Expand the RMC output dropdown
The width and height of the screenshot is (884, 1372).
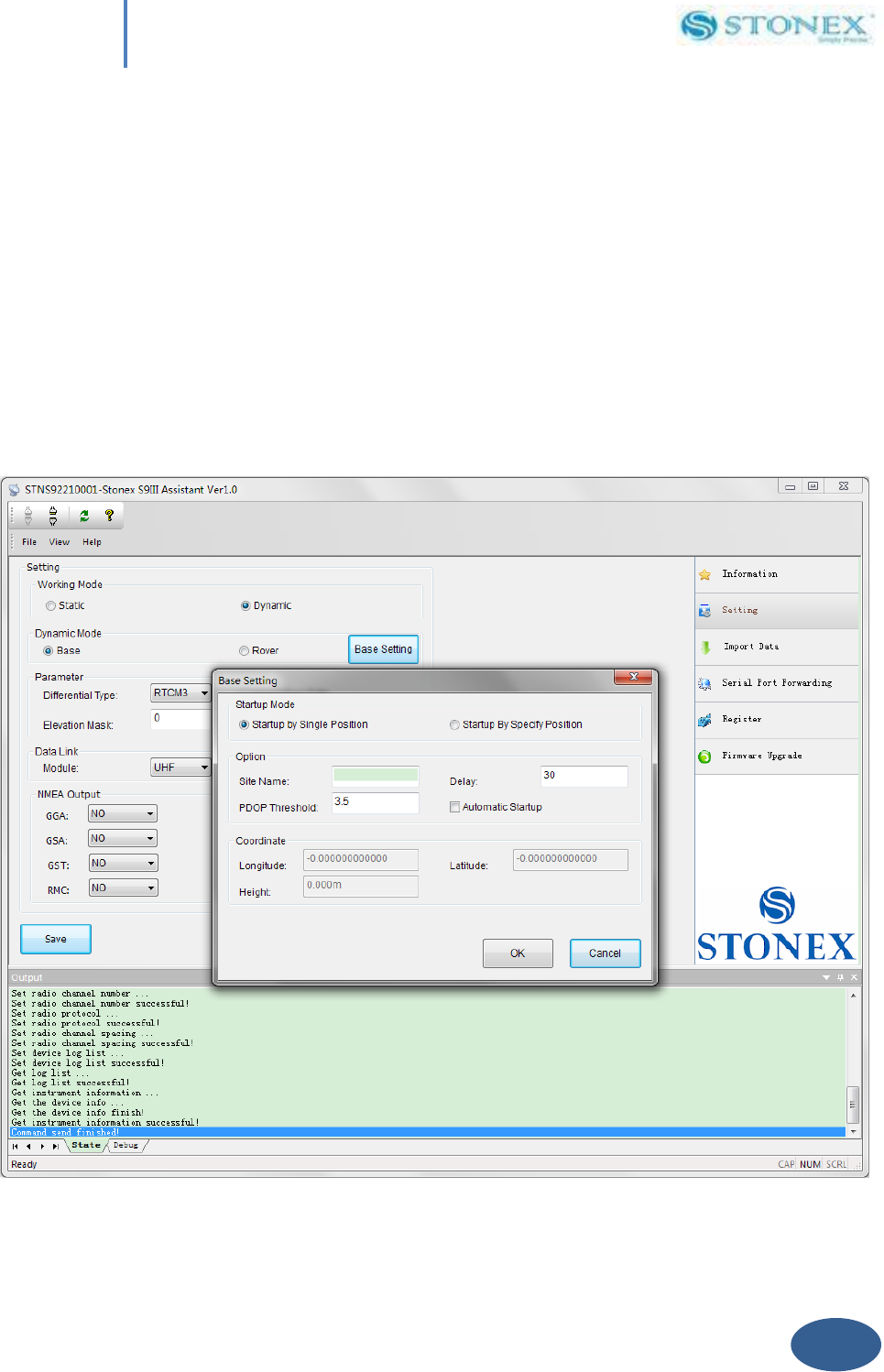[x=123, y=887]
